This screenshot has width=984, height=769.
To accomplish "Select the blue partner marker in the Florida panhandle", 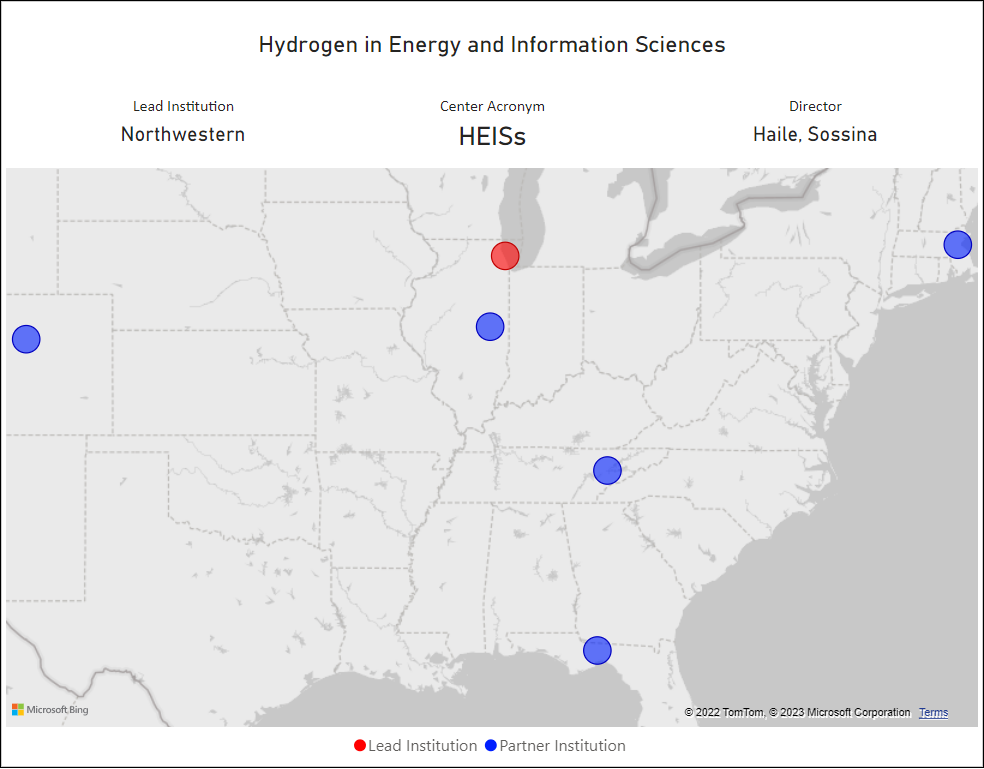I will pos(597,650).
